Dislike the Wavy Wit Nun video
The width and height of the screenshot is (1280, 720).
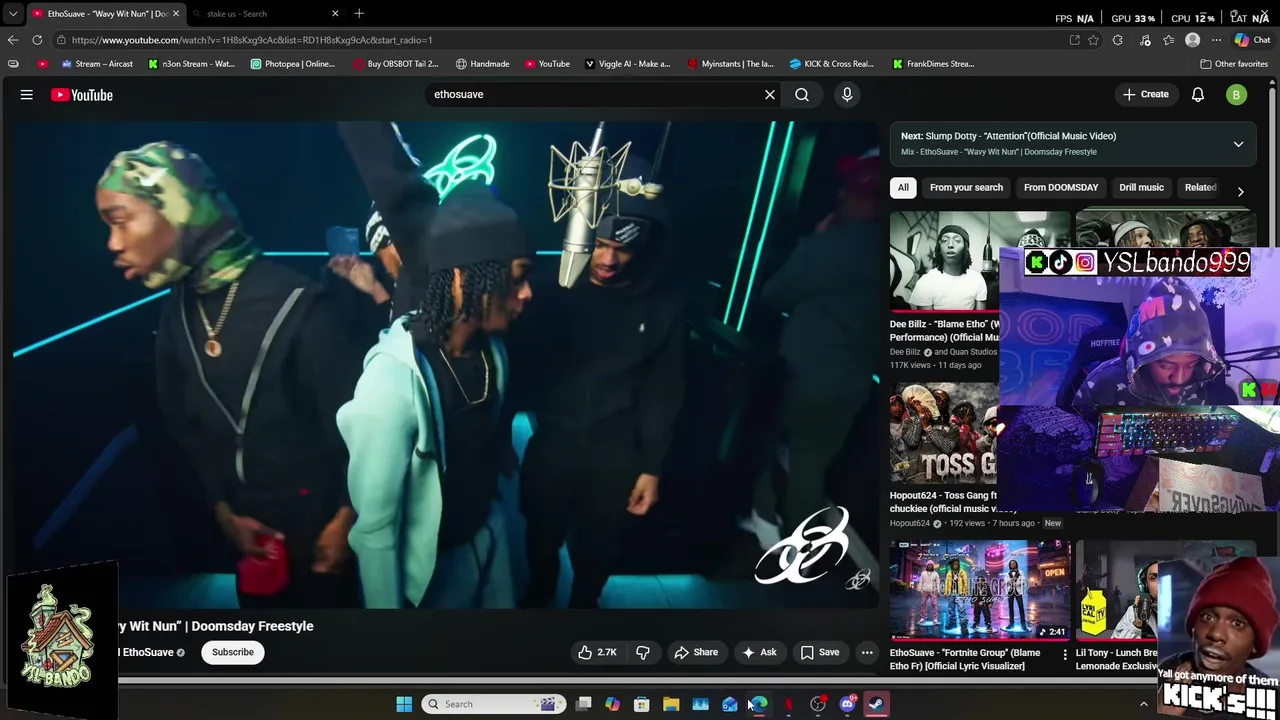pos(643,652)
